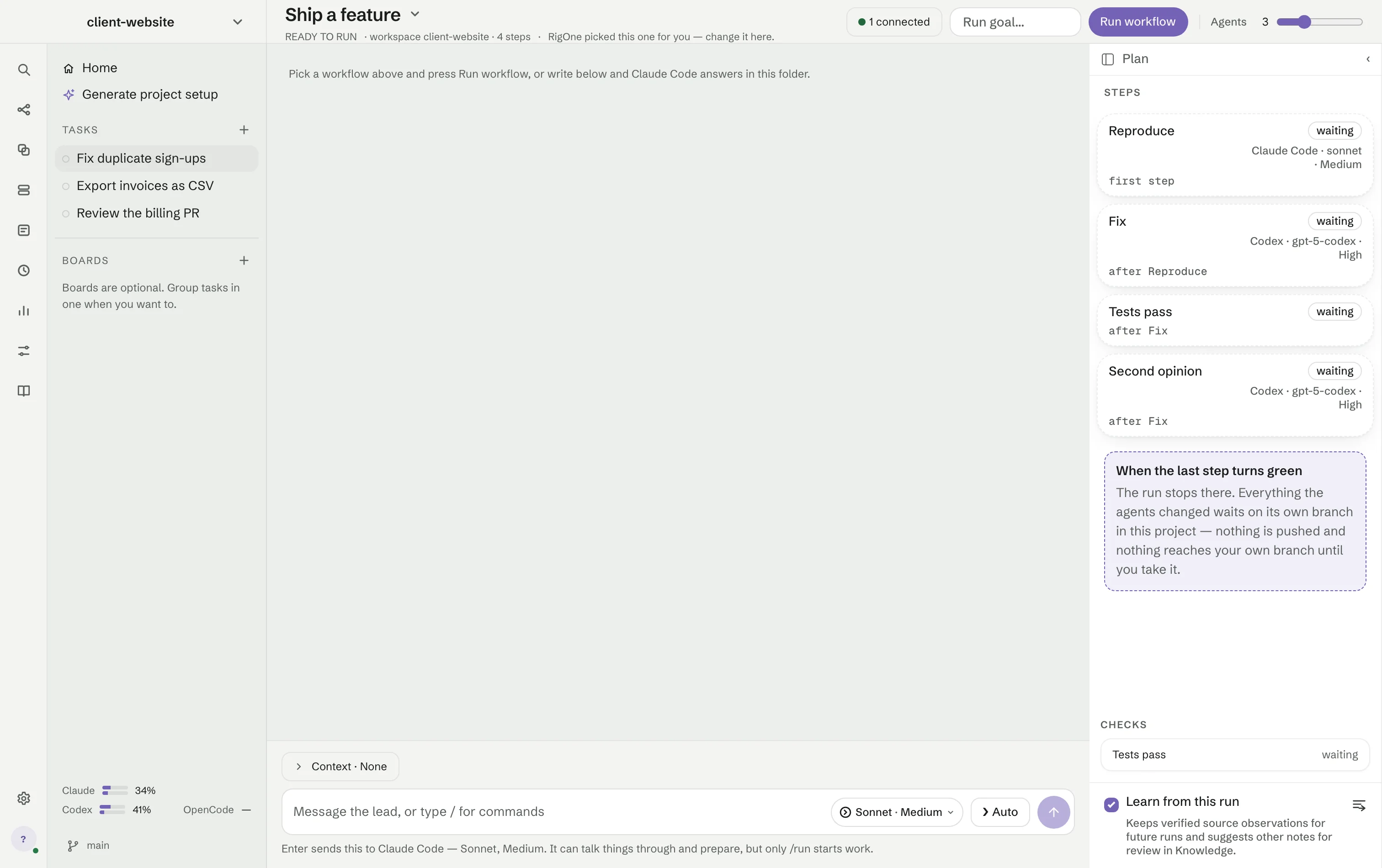Click the Plan panel layout icon
This screenshot has height=868, width=1382.
[x=1108, y=59]
